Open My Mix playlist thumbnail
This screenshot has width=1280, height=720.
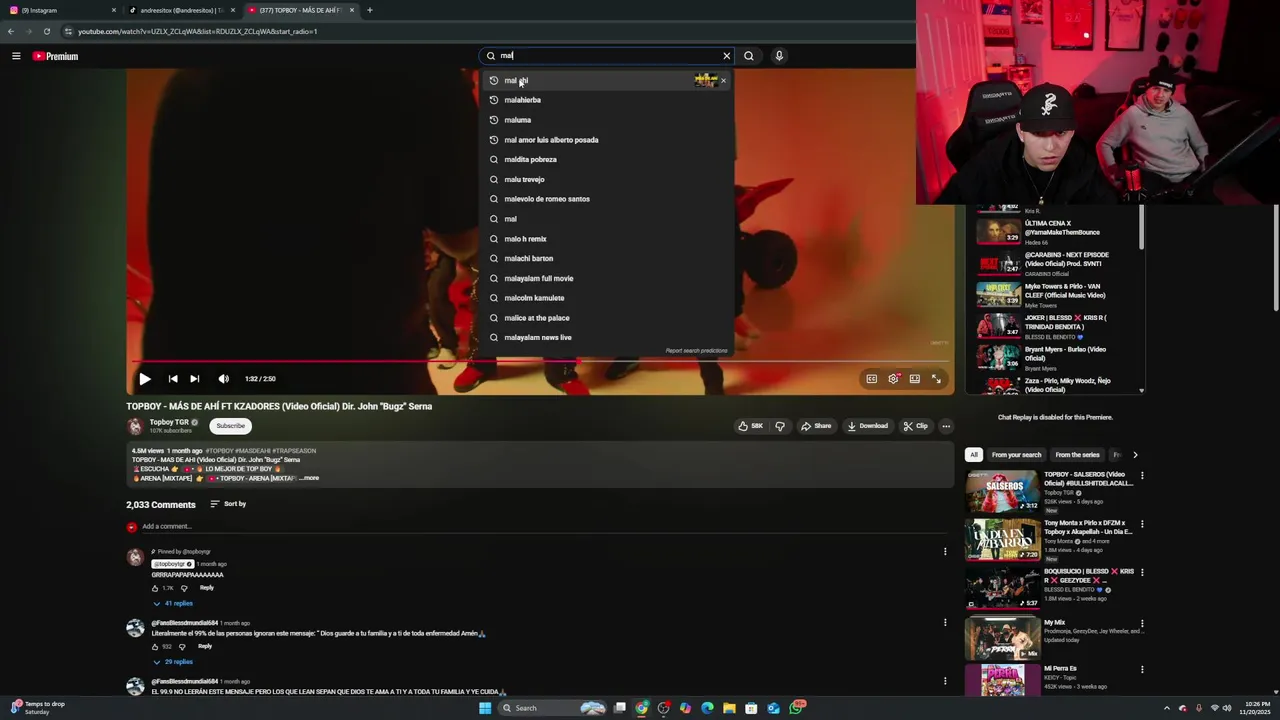pos(1002,638)
